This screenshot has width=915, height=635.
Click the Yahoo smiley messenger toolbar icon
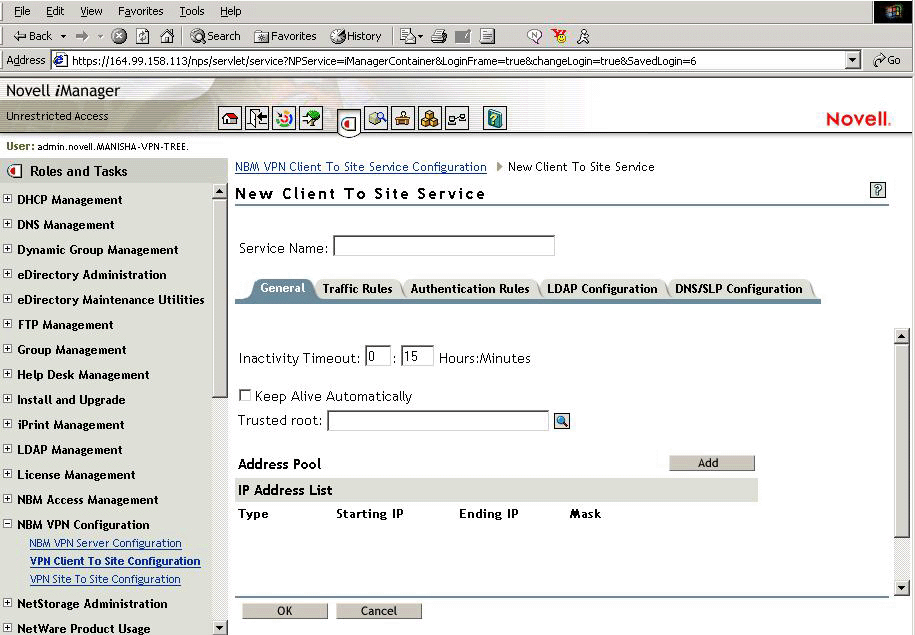pos(559,36)
